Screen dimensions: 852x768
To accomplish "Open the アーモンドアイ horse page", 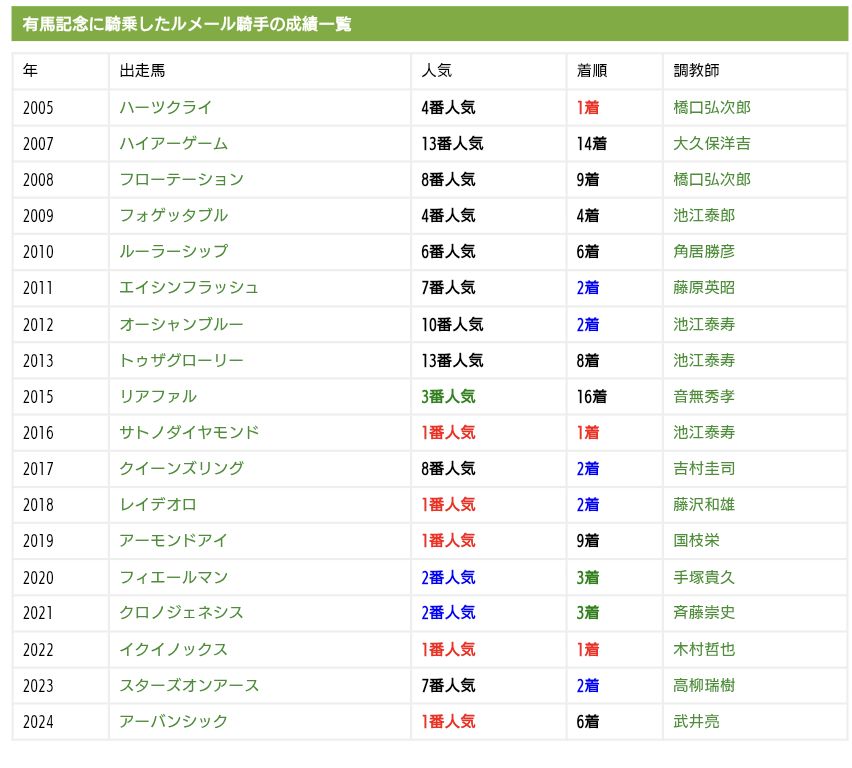I will click(173, 540).
